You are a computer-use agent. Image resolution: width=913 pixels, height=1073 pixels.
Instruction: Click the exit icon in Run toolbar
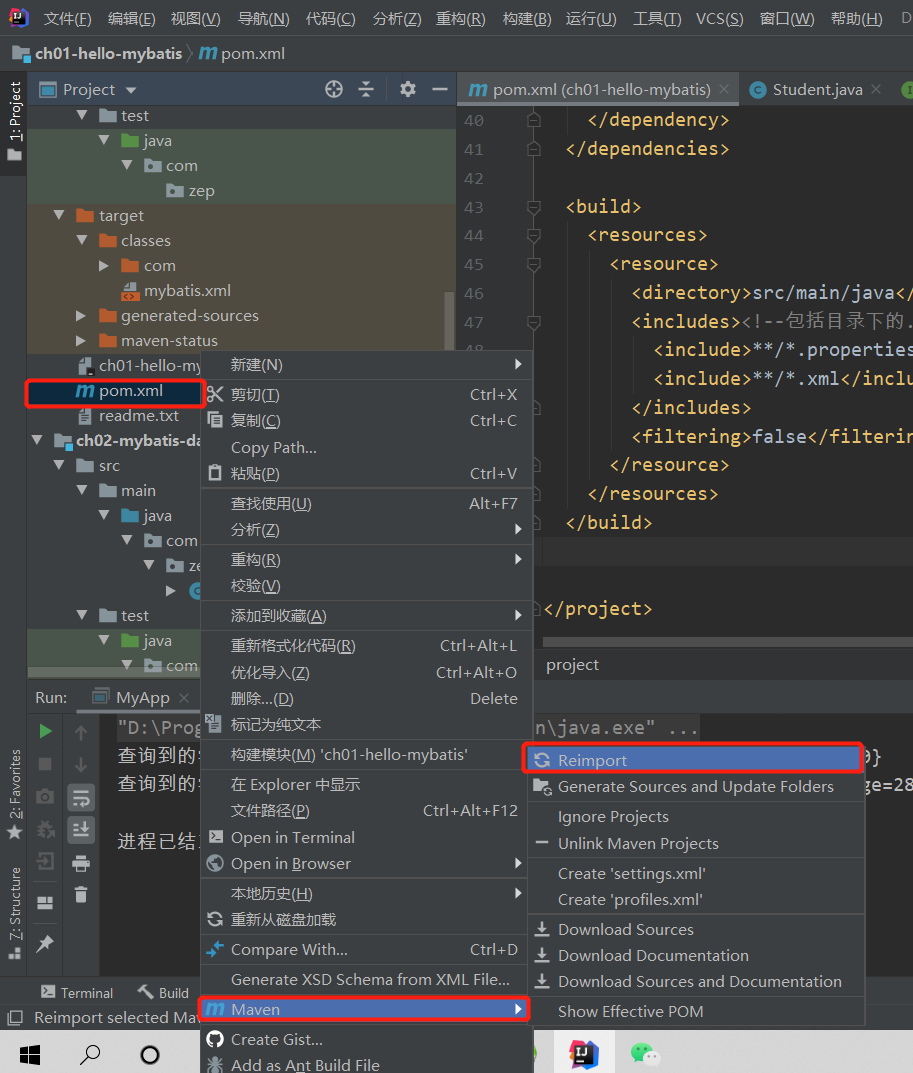pyautogui.click(x=45, y=861)
